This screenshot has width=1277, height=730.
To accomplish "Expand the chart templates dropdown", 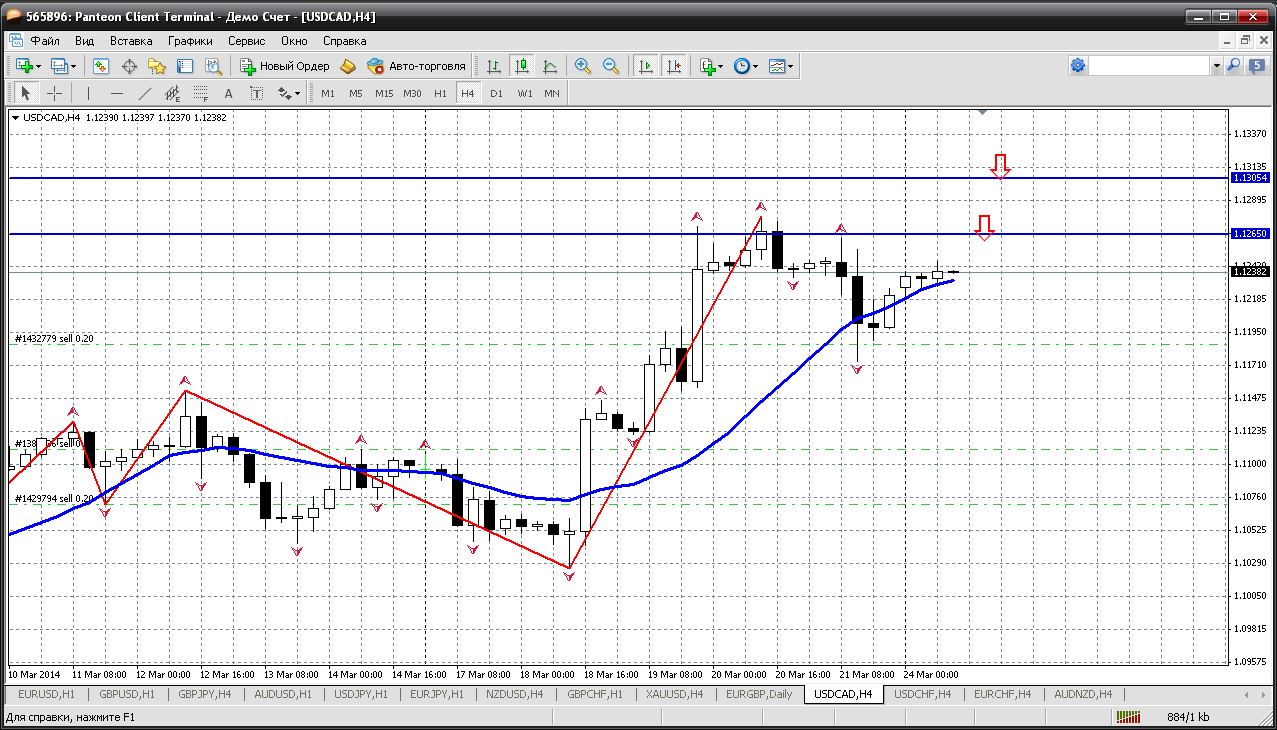I will 791,66.
